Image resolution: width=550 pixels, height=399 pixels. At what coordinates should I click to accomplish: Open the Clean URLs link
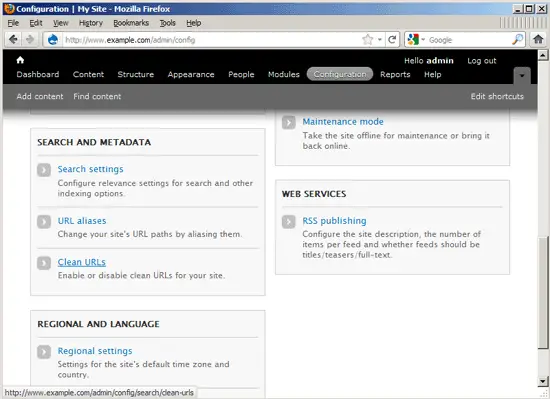[x=82, y=262]
